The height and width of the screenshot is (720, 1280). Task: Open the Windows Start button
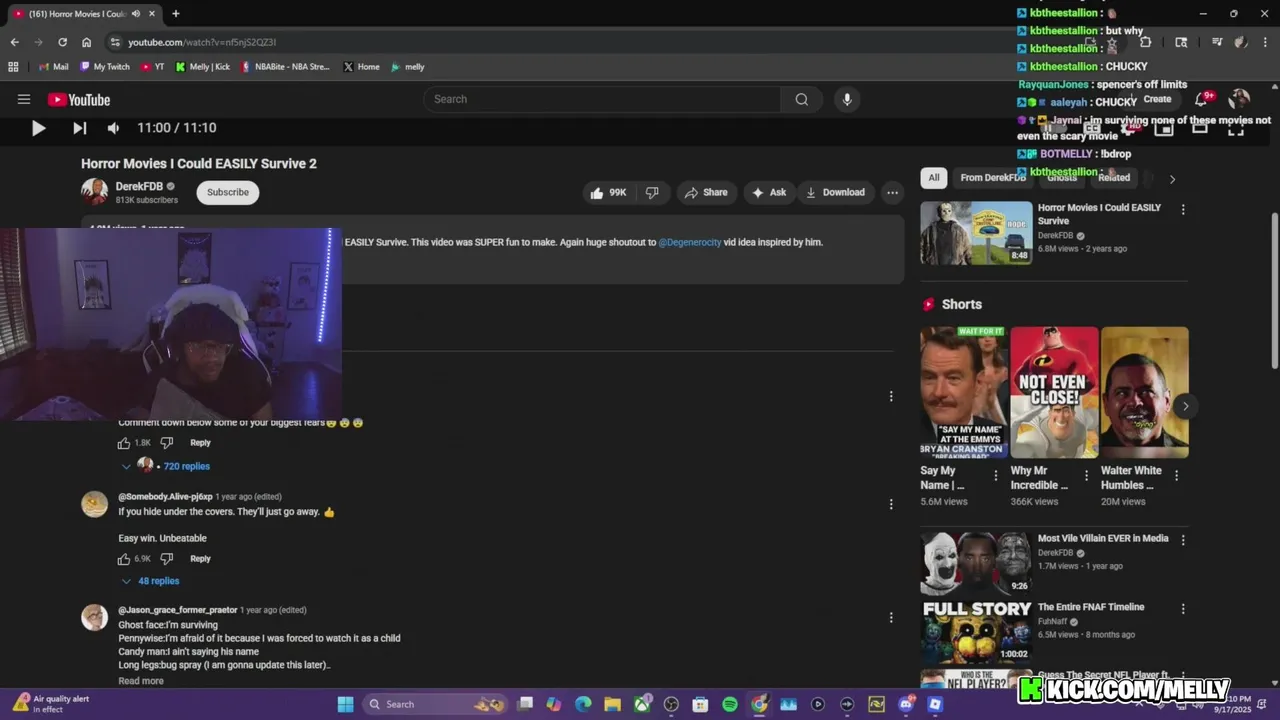(345, 704)
